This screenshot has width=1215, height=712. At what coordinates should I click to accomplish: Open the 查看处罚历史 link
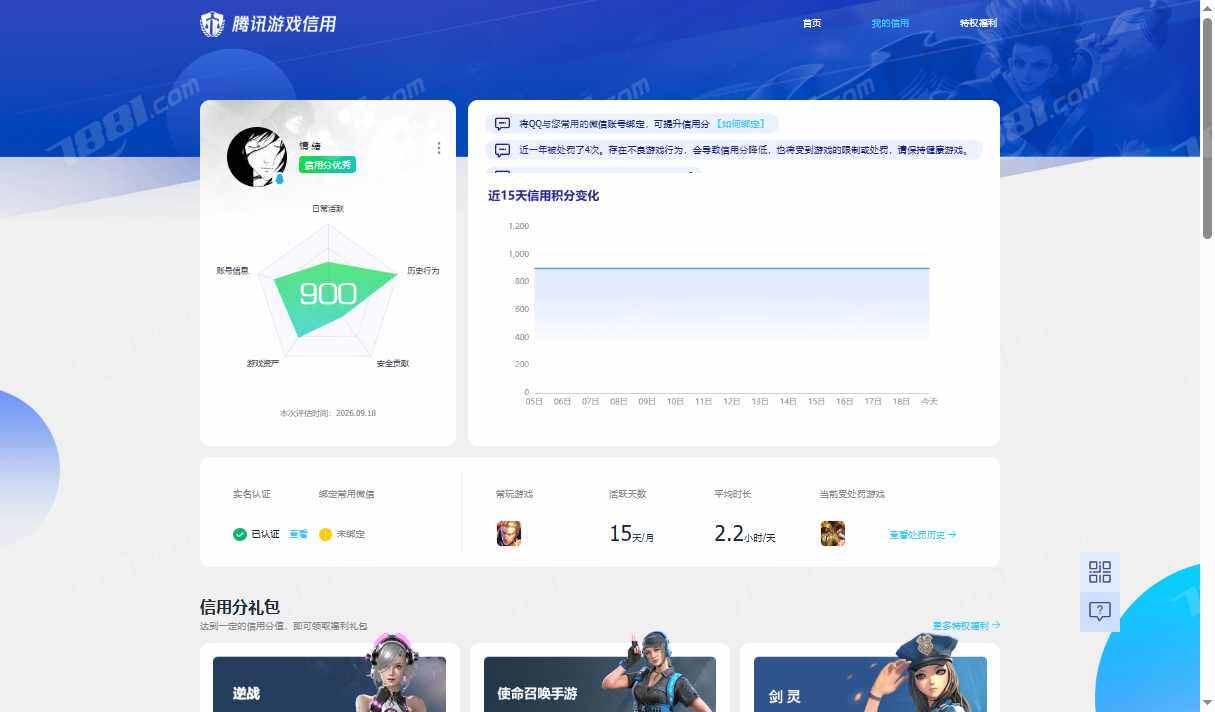pos(922,535)
